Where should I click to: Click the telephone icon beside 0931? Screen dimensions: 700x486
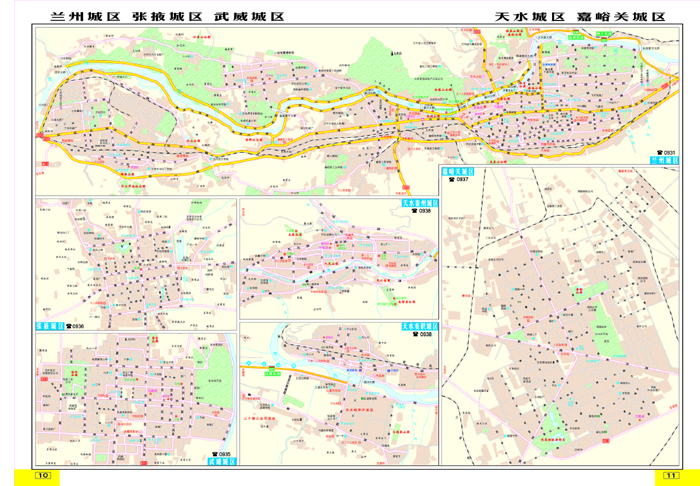coord(658,153)
